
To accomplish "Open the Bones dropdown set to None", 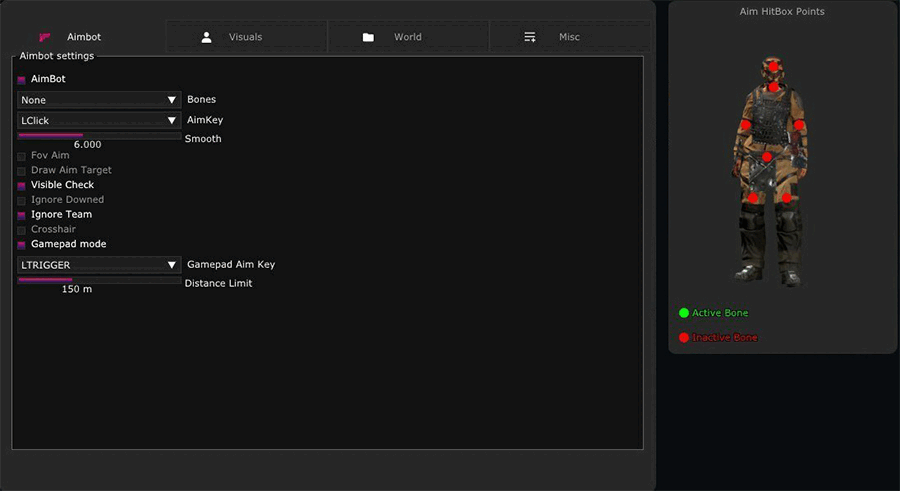I will pyautogui.click(x=98, y=100).
